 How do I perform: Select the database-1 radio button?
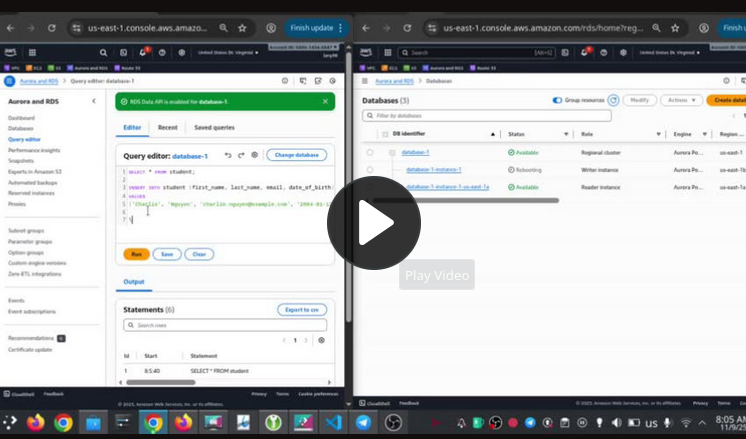point(369,152)
